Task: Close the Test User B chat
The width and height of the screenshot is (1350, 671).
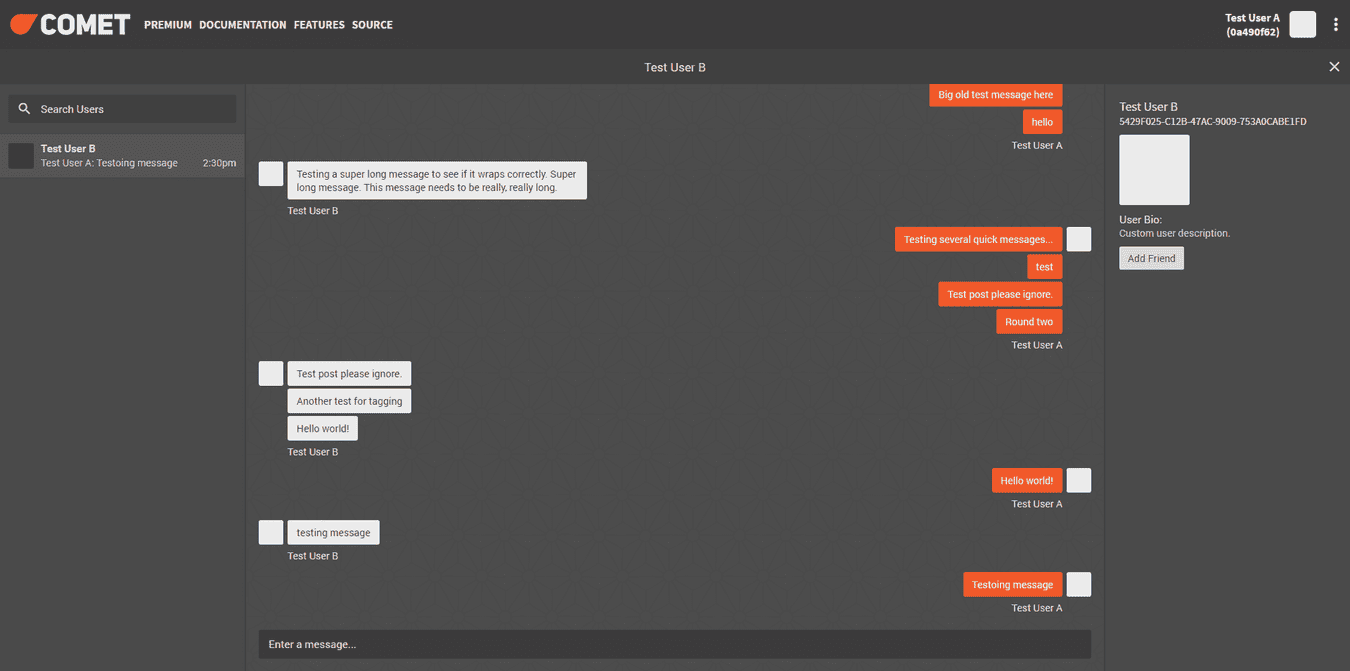Action: click(x=1334, y=67)
